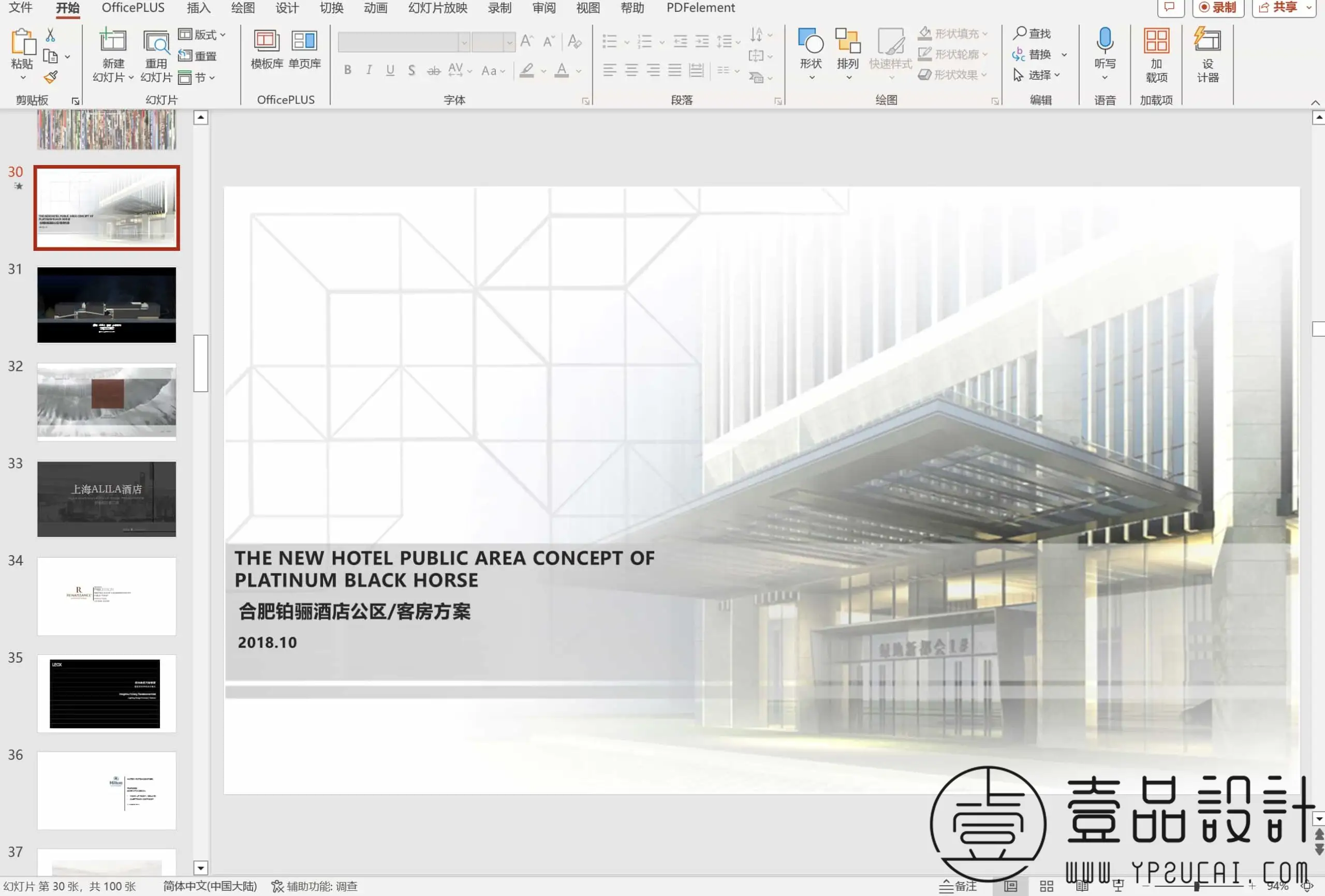1325x896 pixels.
Task: Switch to the Design (设计) tab
Action: 287,7
